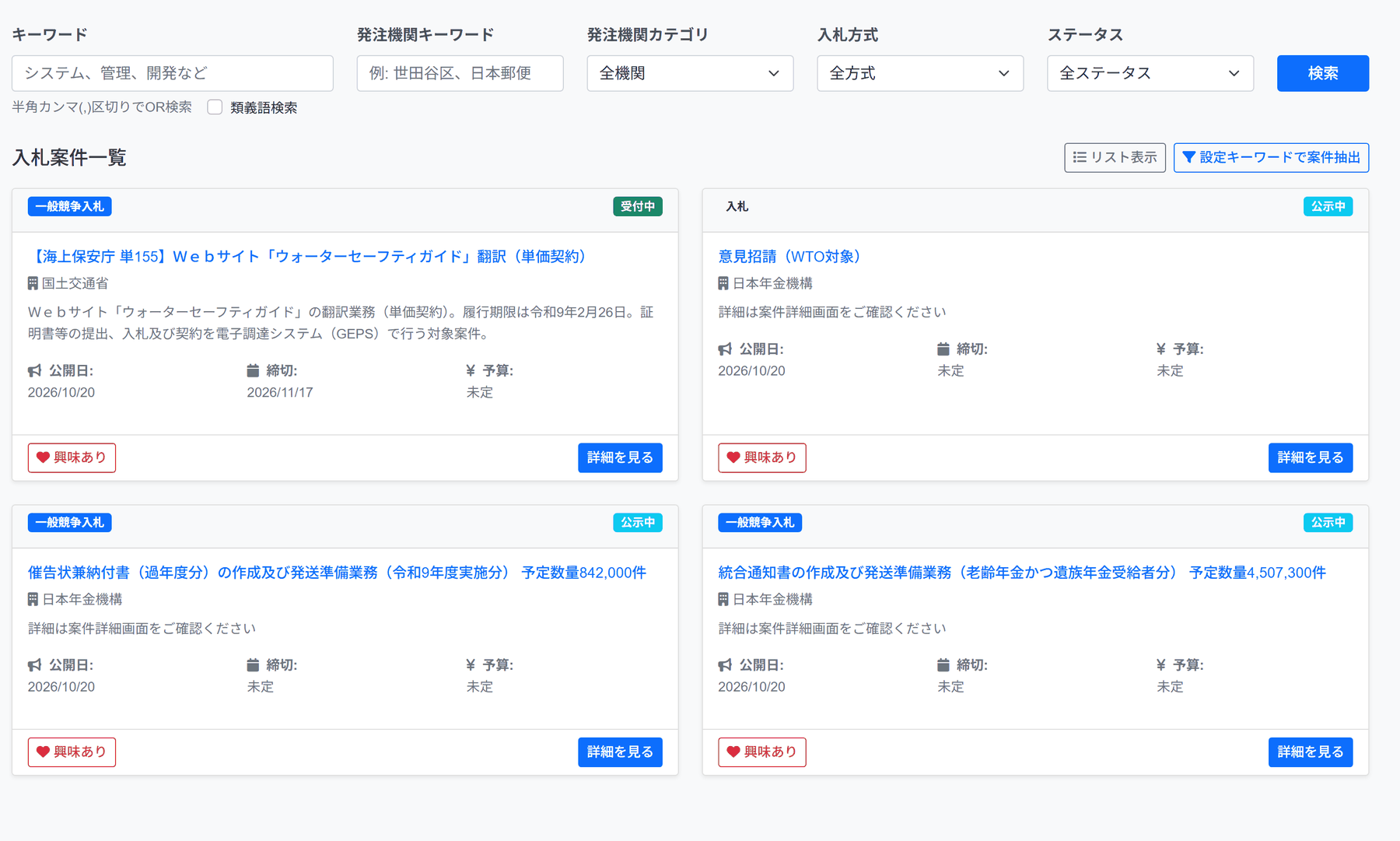Click the building icon on 意見招請 card
This screenshot has height=841, width=1400.
pyautogui.click(x=723, y=283)
